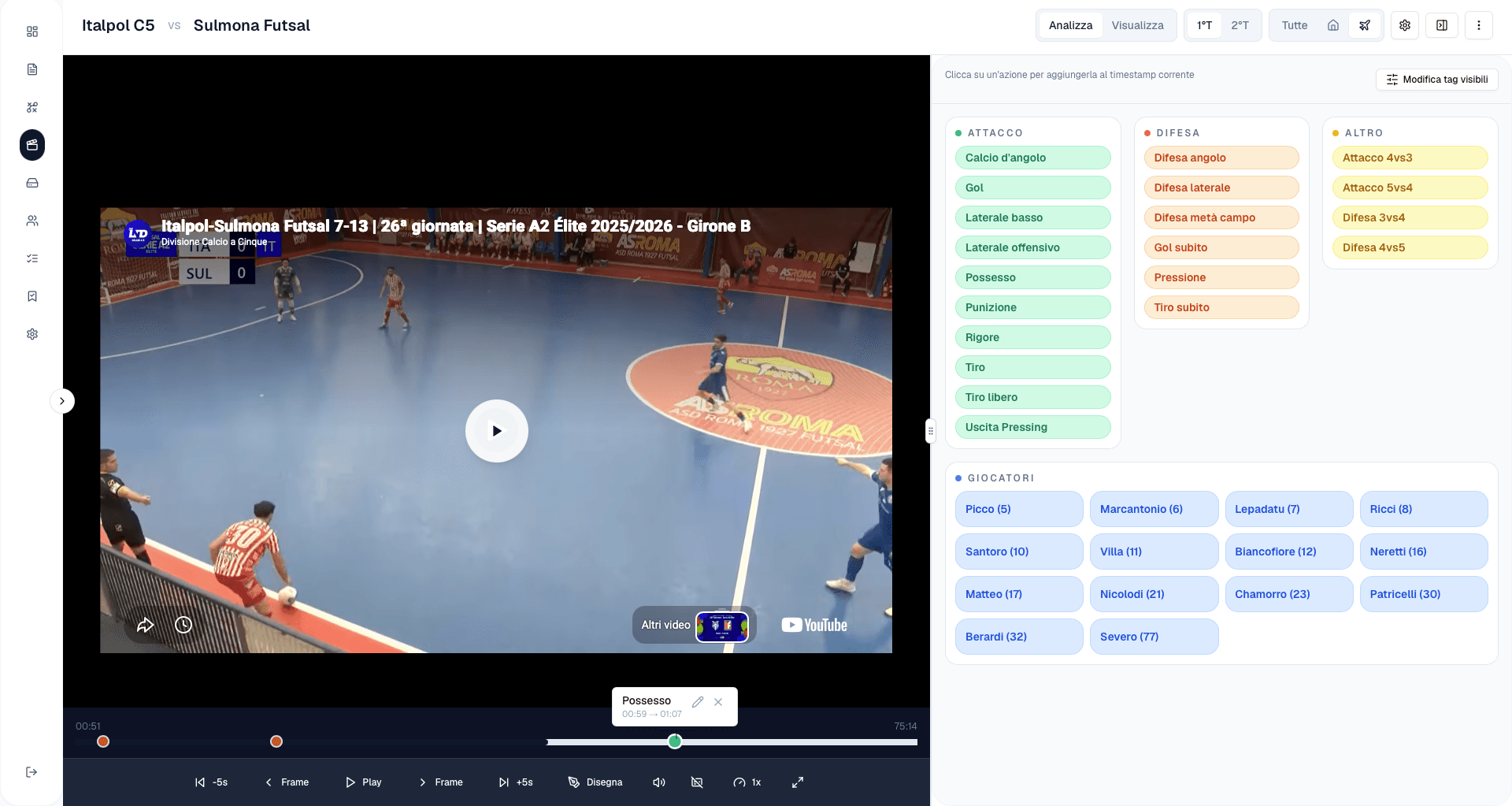
Task: Select Tutte filter
Action: (x=1294, y=25)
